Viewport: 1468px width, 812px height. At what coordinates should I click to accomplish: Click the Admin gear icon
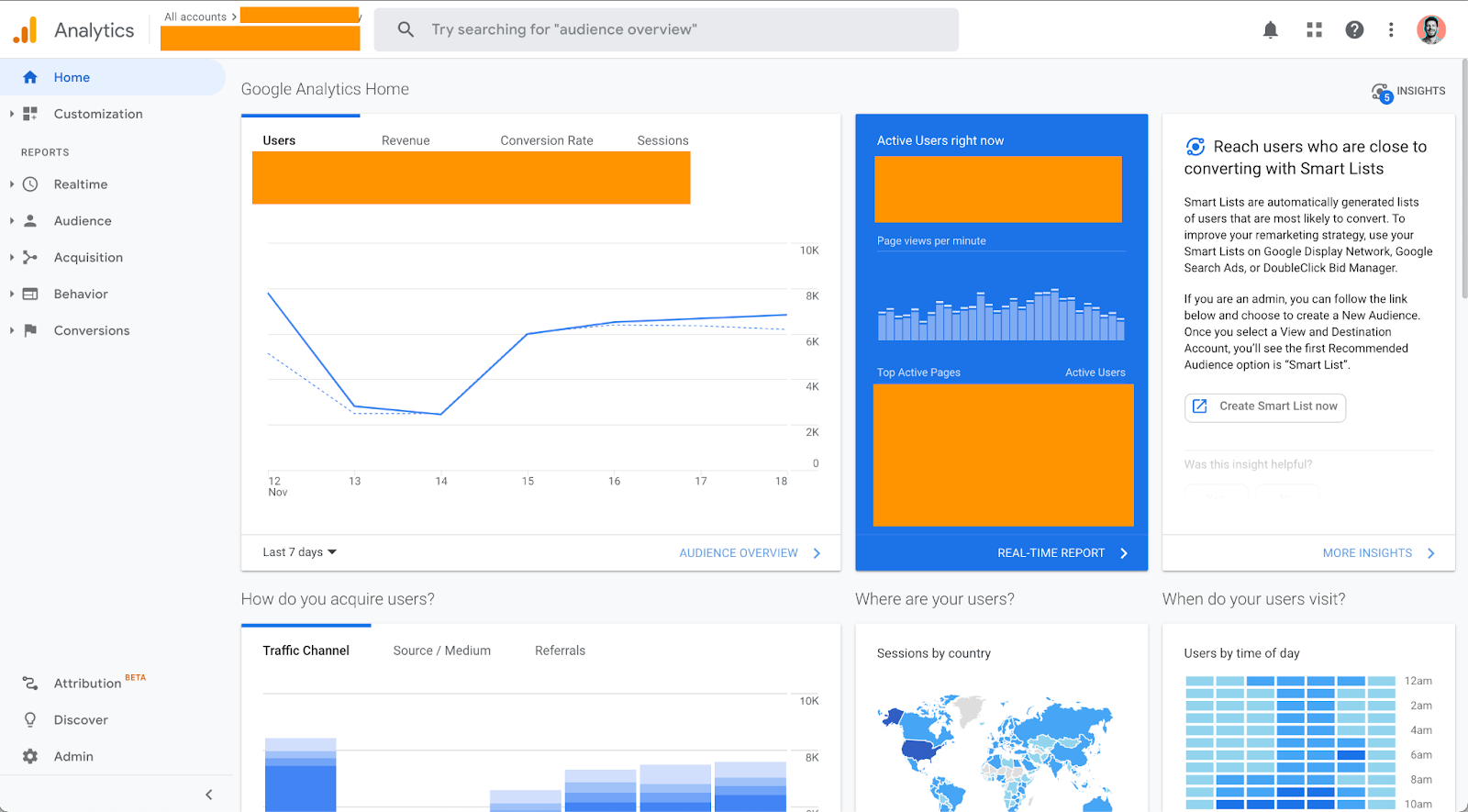coord(30,756)
